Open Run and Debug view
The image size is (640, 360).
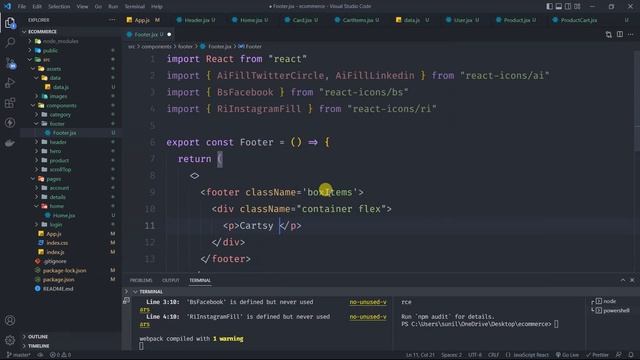(x=10, y=83)
